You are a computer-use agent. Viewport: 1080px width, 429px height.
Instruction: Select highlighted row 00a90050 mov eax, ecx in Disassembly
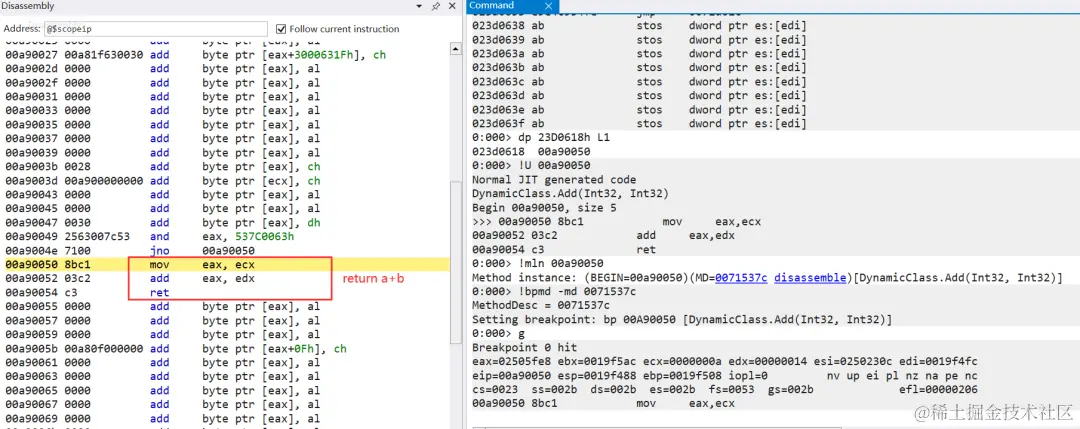coord(227,264)
